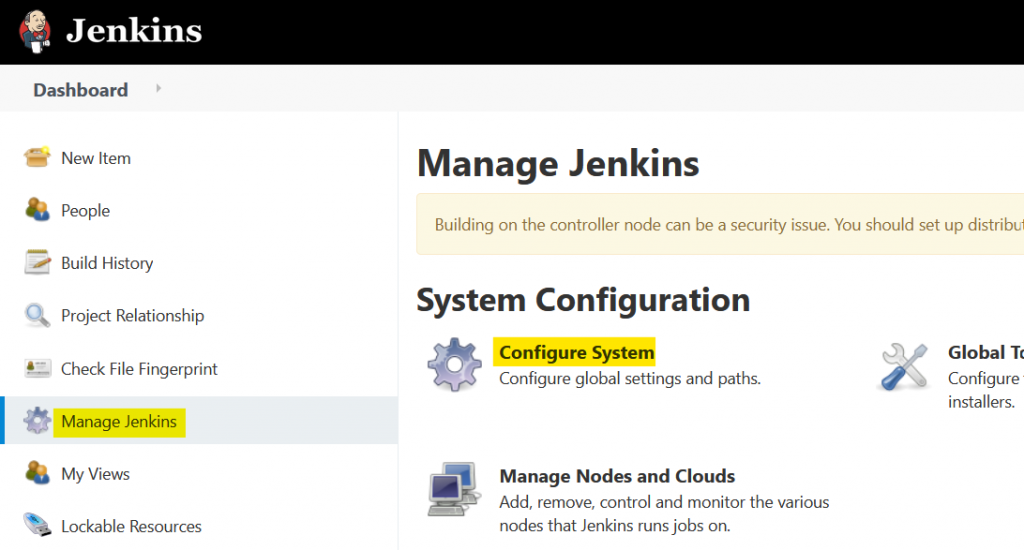The image size is (1024, 550).
Task: Click the Manage Jenkins gear icon in sidebar
Action: point(37,421)
